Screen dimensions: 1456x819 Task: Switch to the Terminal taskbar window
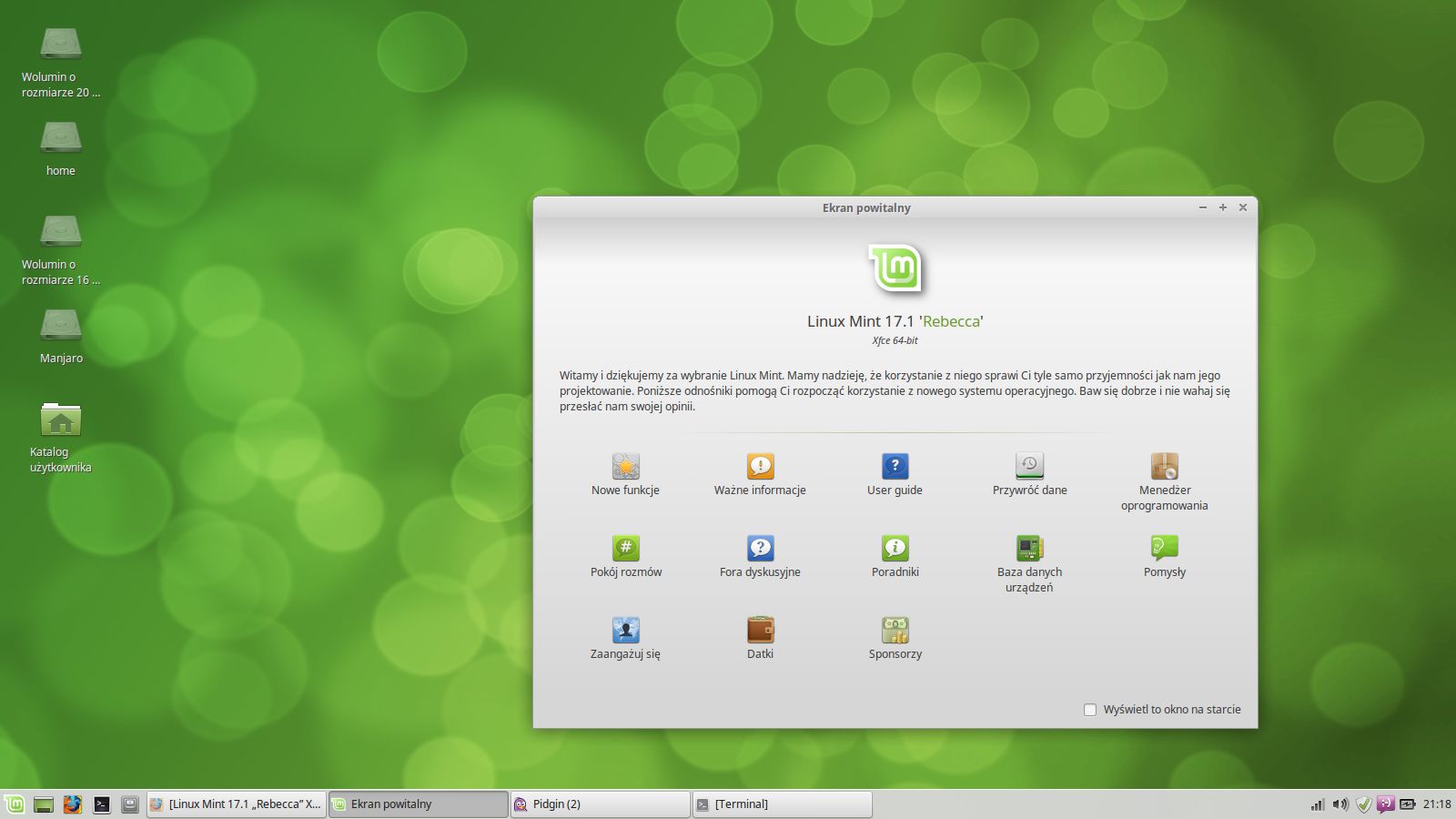[x=781, y=804]
